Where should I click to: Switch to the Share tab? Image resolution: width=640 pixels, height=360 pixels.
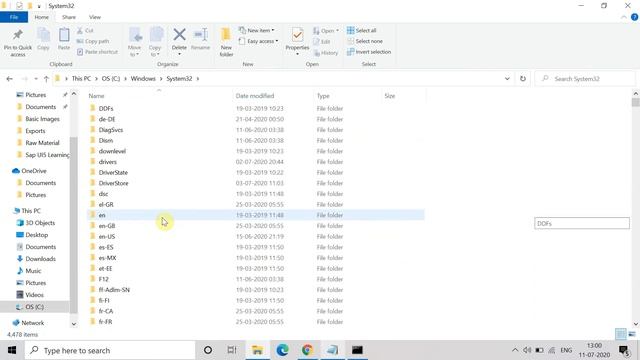(69, 17)
